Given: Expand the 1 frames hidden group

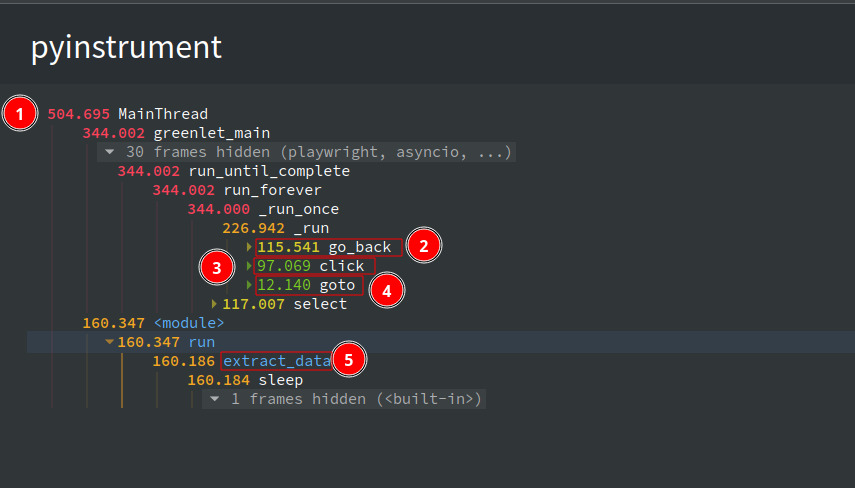Looking at the screenshot, I should [x=344, y=399].
